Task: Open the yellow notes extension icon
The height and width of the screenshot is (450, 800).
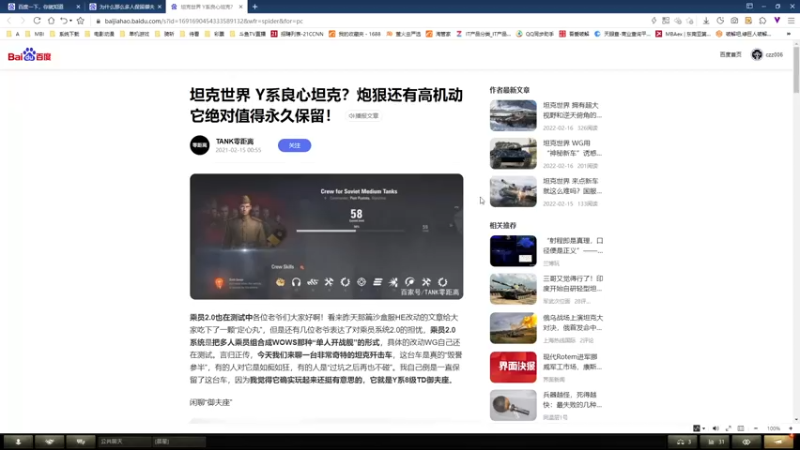Action: [x=748, y=21]
